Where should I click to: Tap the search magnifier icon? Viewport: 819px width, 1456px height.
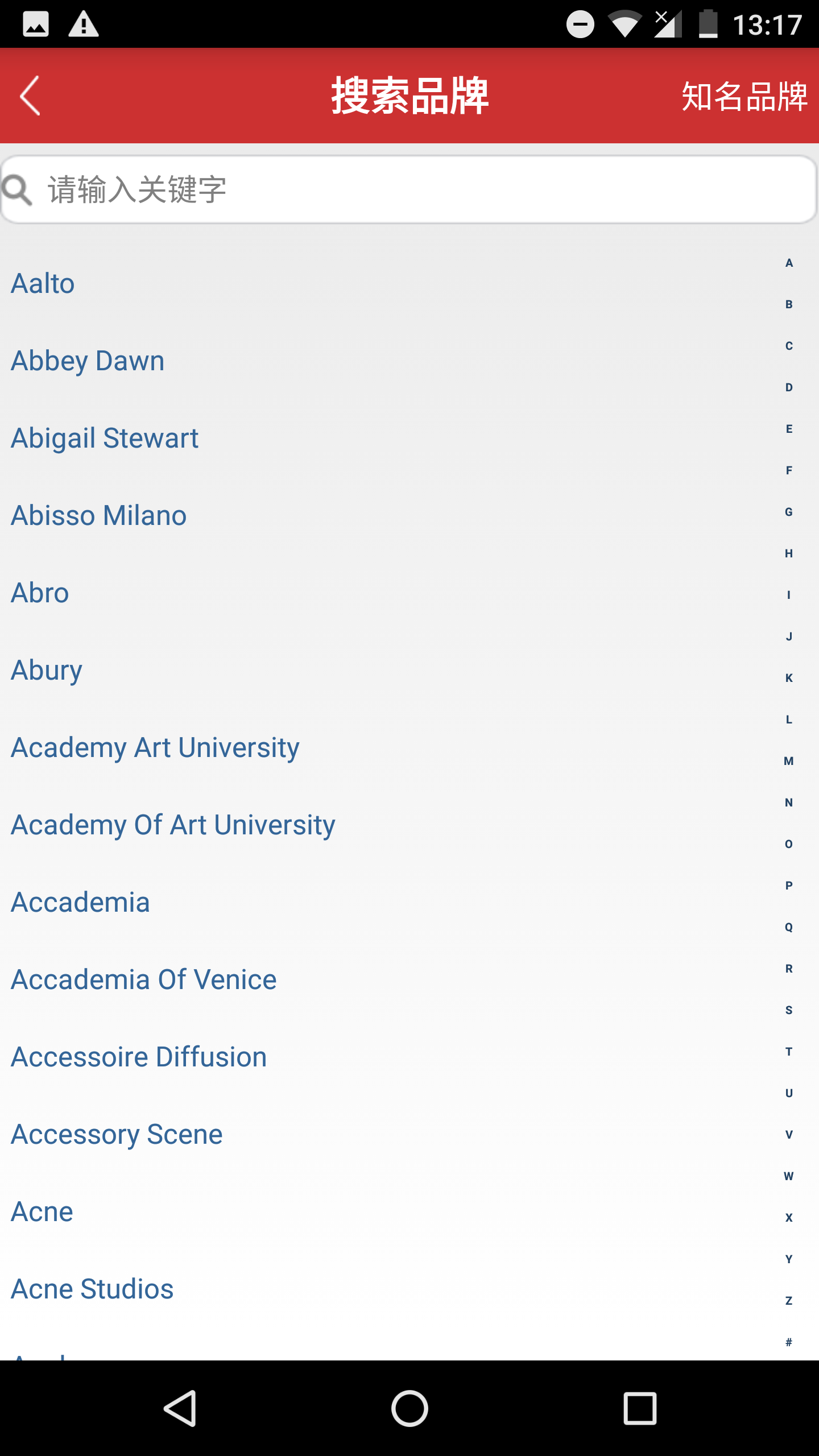click(x=17, y=190)
